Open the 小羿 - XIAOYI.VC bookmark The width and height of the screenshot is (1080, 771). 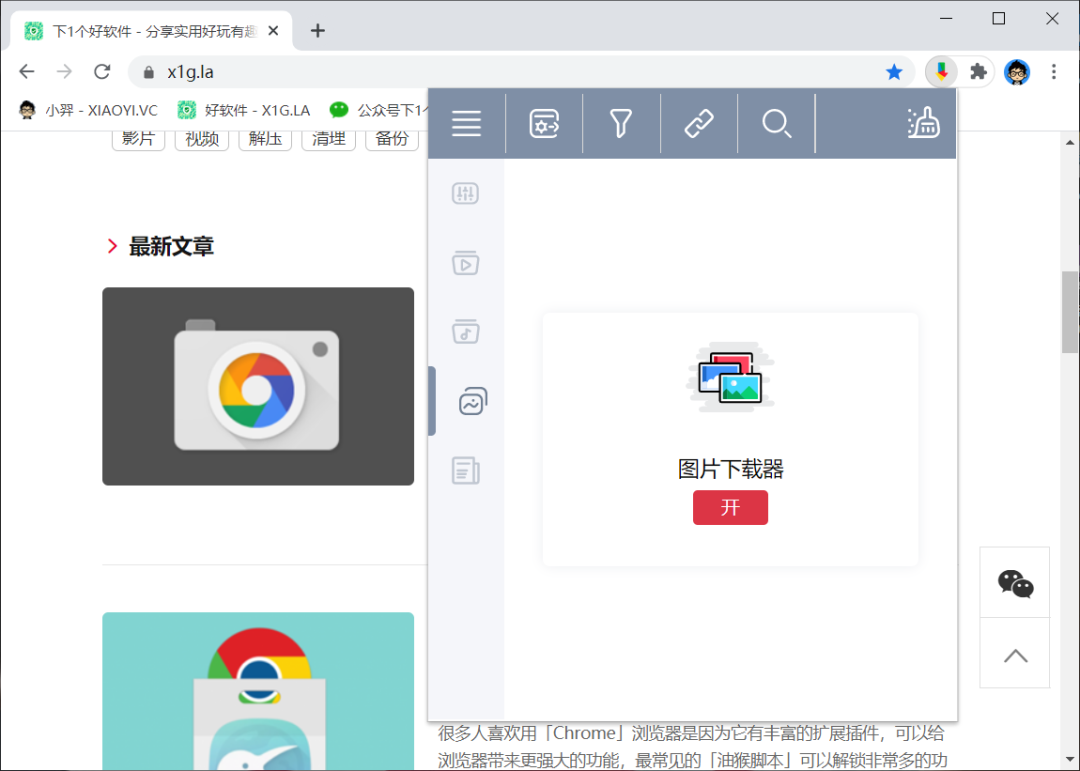(88, 110)
